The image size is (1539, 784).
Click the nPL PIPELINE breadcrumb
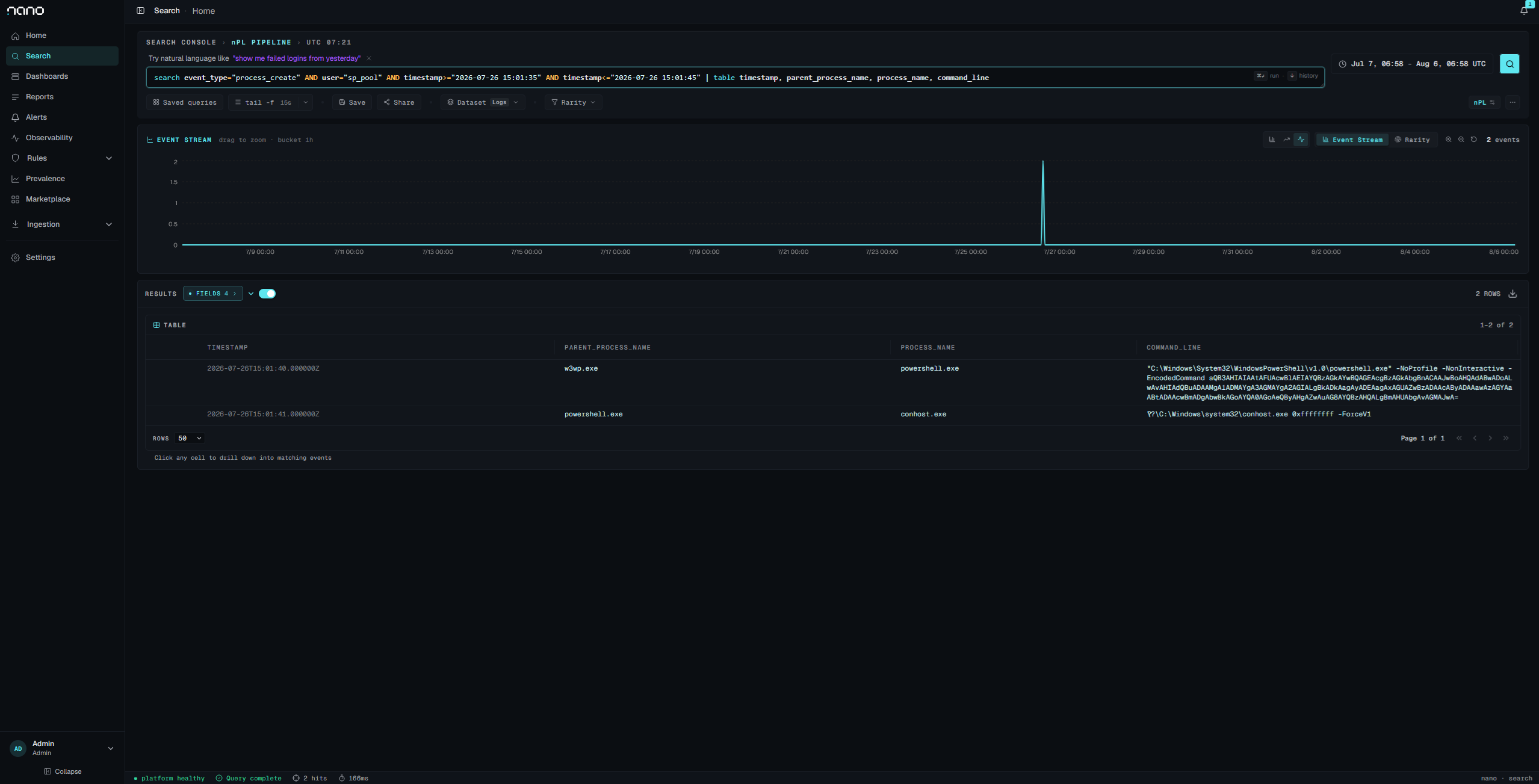tap(261, 42)
